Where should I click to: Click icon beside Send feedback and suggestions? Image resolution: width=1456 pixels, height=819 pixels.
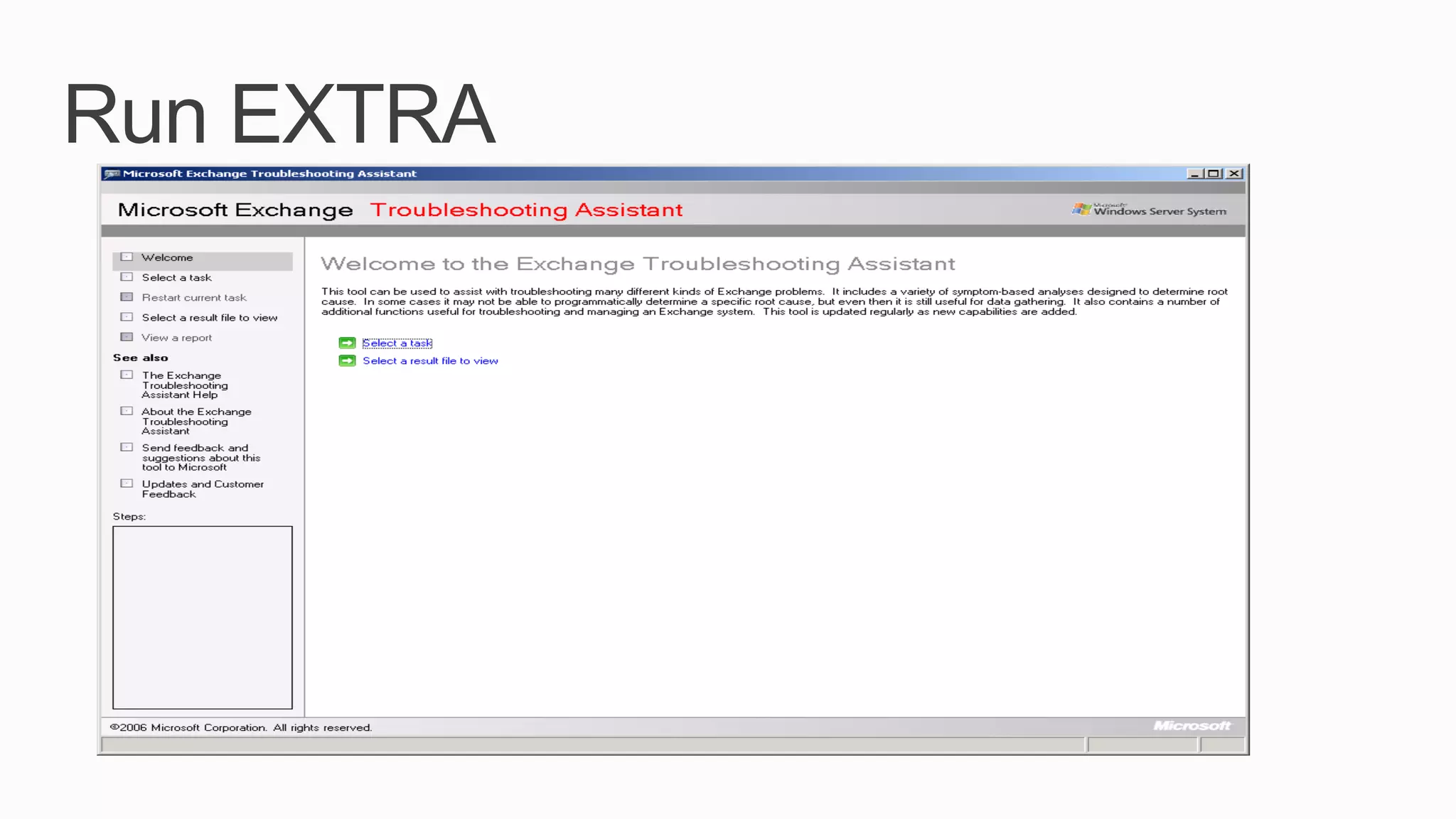pos(127,447)
